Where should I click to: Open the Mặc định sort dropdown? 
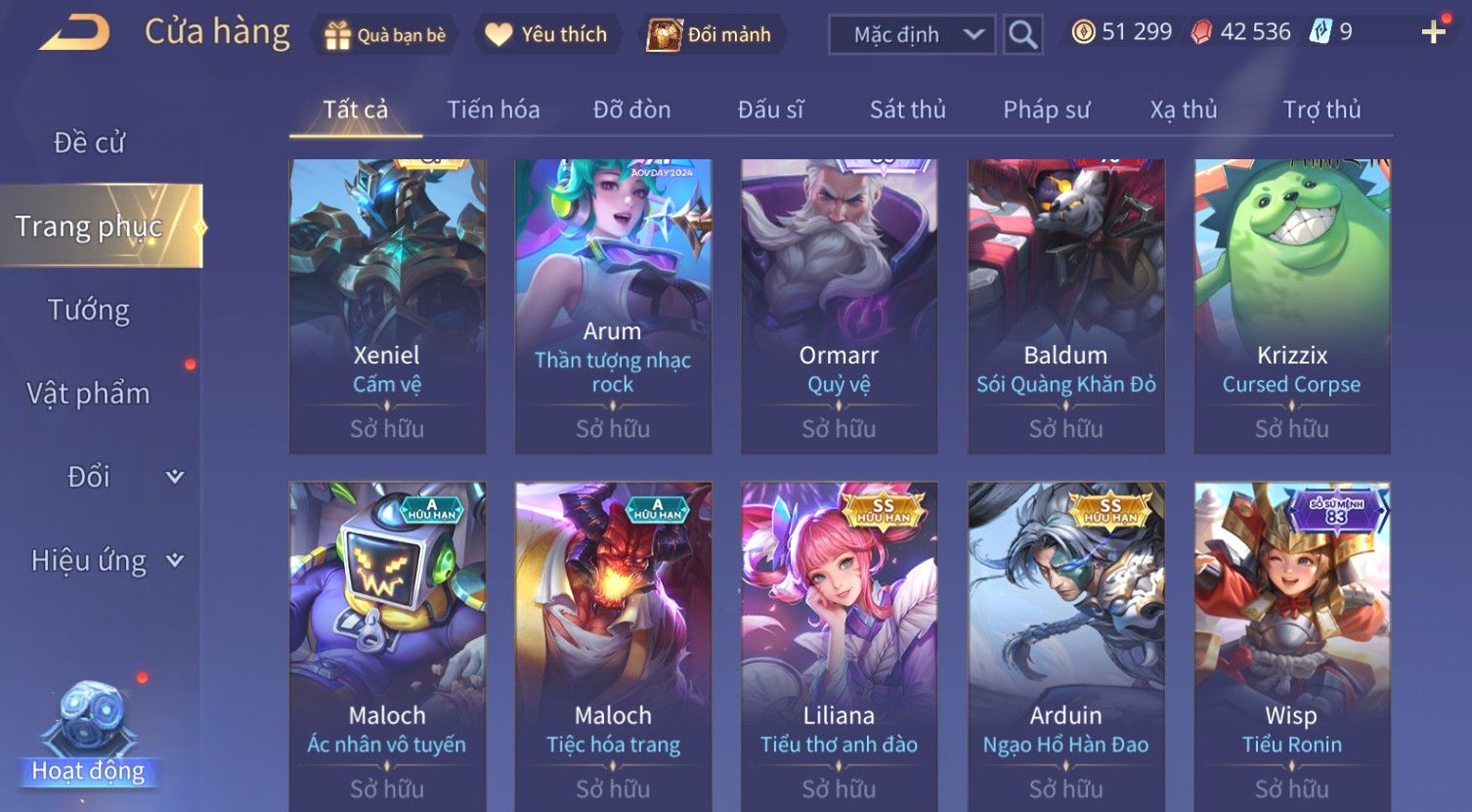coord(911,35)
